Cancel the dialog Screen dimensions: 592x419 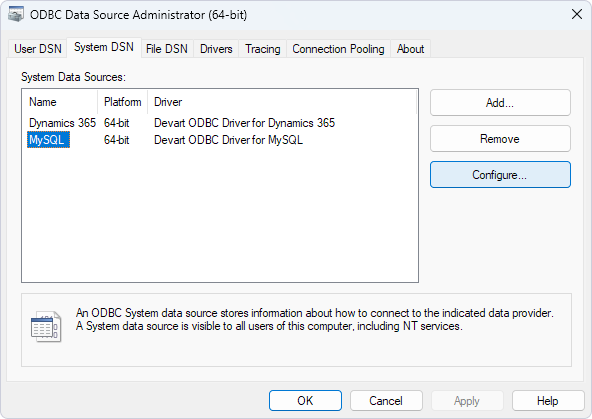click(x=386, y=401)
